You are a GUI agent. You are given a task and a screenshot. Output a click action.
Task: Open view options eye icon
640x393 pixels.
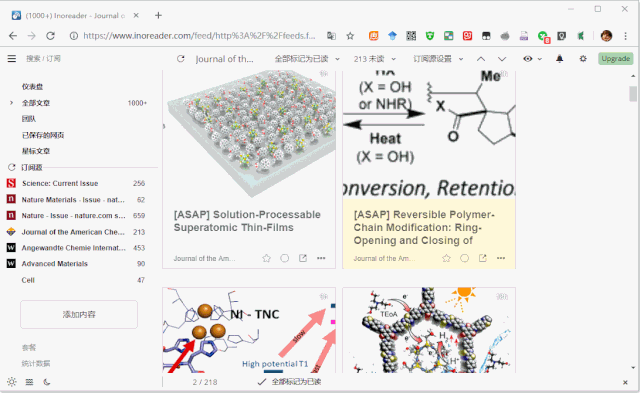tap(528, 59)
